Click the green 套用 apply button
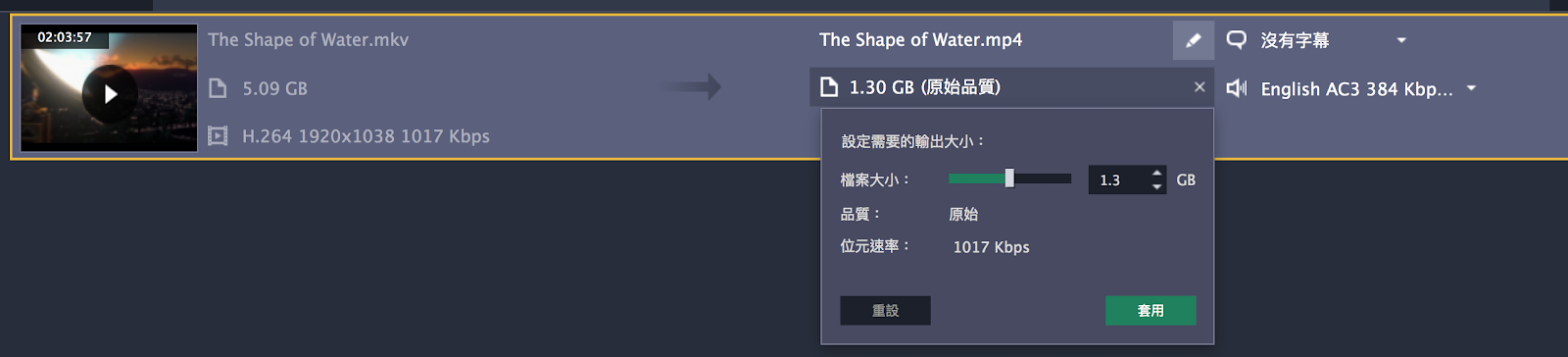Viewport: 1568px width, 357px height. [x=1151, y=310]
